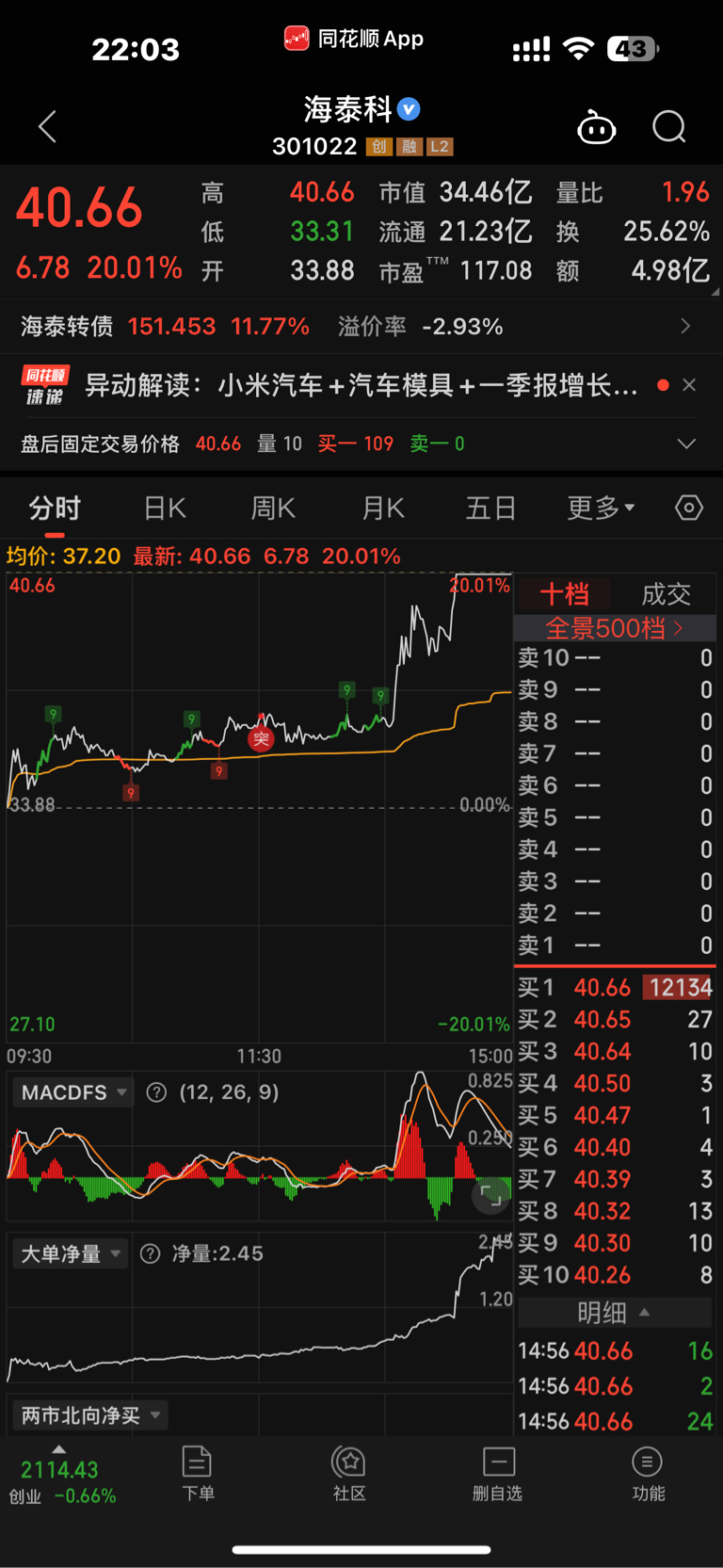Tap MACD parameters (12, 26, 9)
723x1568 pixels.
[x=229, y=1092]
